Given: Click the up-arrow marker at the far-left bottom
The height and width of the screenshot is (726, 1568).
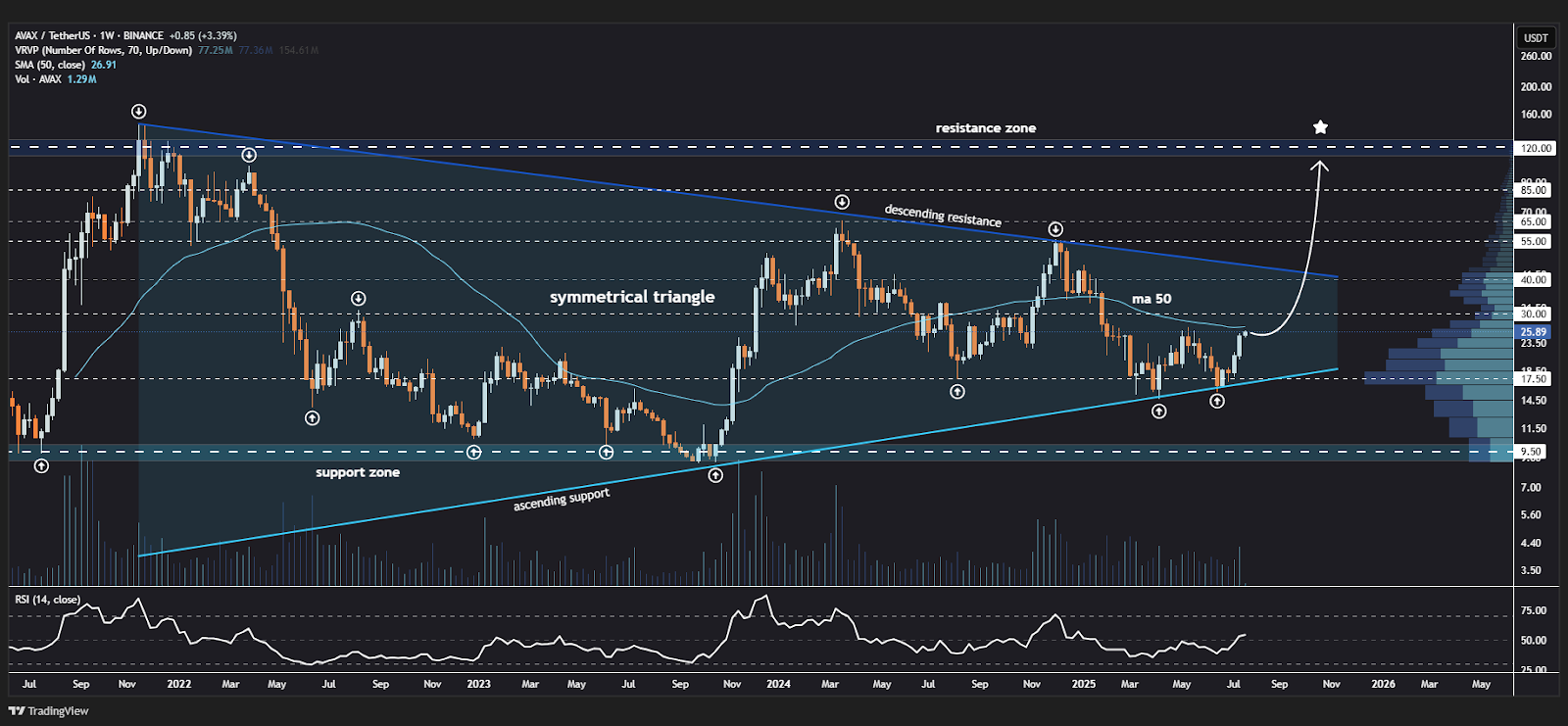Looking at the screenshot, I should [x=41, y=466].
